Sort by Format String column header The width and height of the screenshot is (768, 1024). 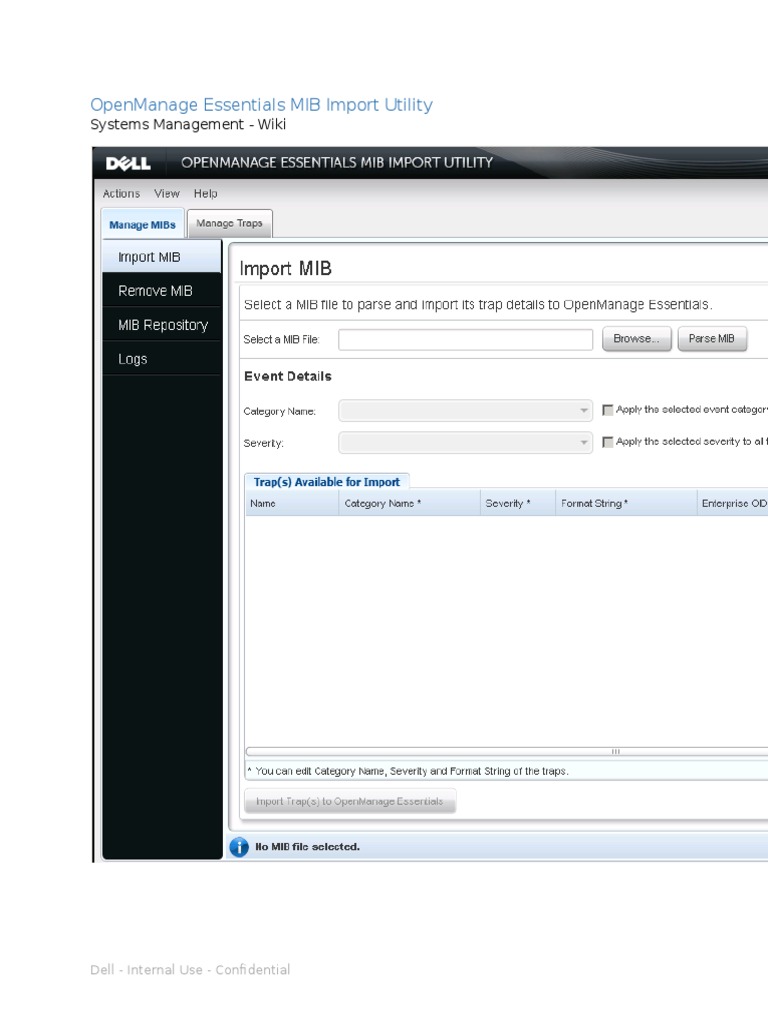coord(626,504)
